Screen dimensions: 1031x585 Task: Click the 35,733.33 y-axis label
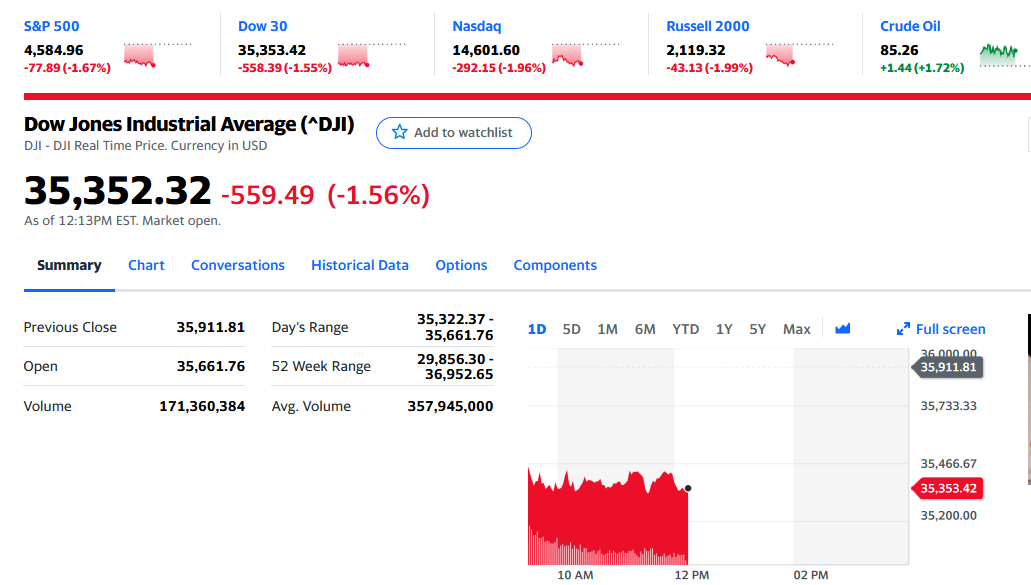(948, 406)
